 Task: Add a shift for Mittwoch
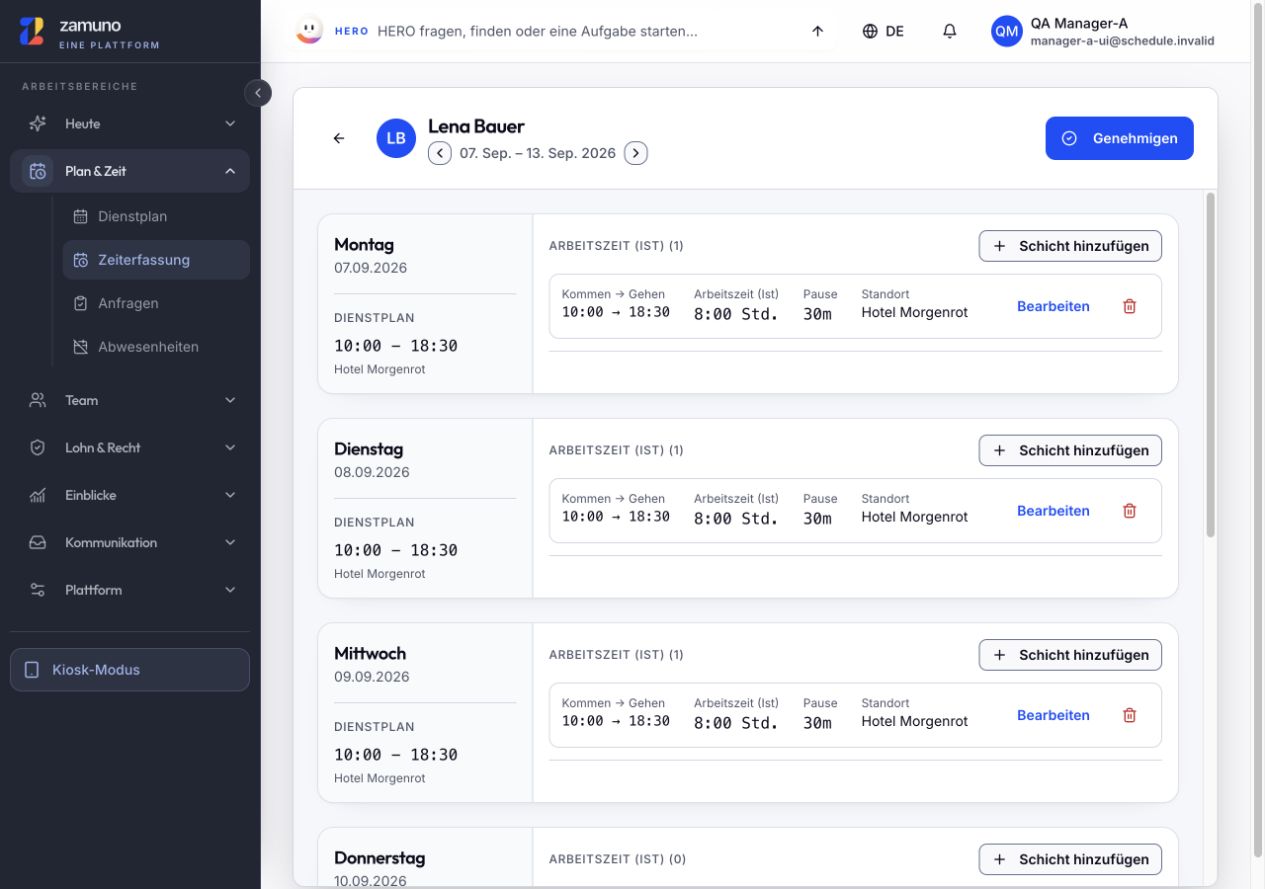point(1070,655)
